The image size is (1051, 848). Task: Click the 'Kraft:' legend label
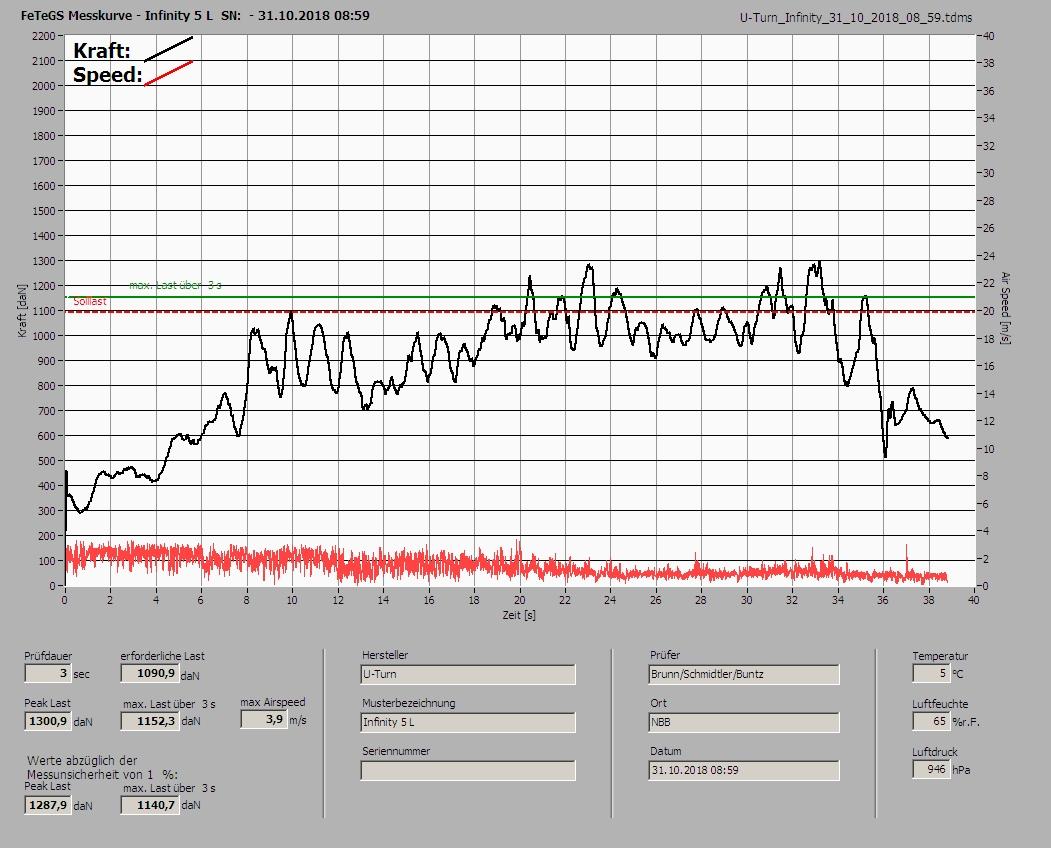(x=102, y=51)
